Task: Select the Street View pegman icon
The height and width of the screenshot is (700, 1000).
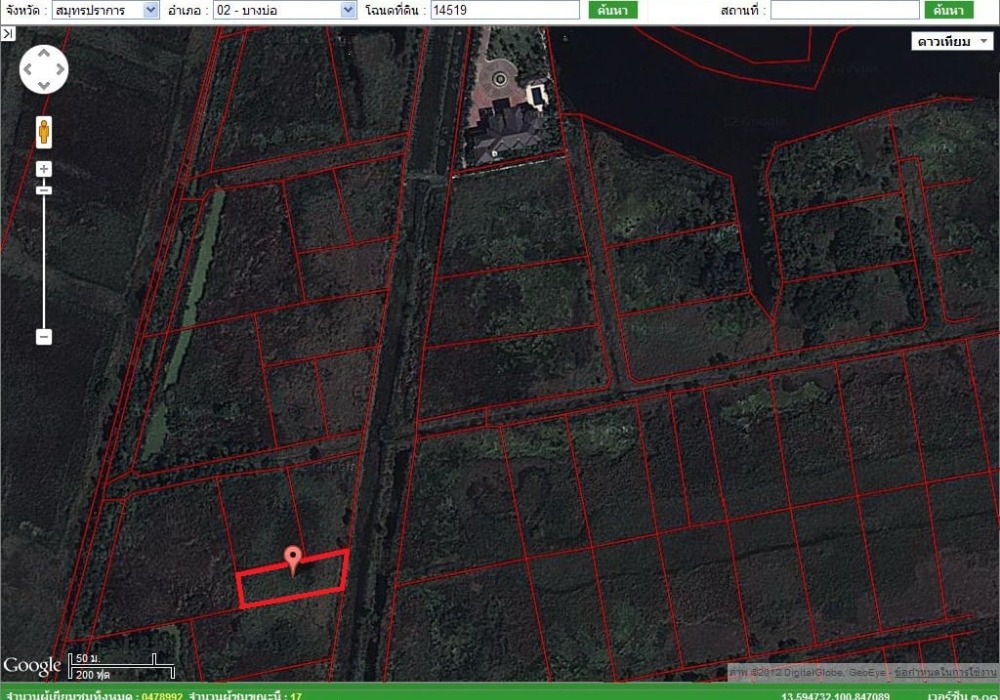Action: pos(44,132)
